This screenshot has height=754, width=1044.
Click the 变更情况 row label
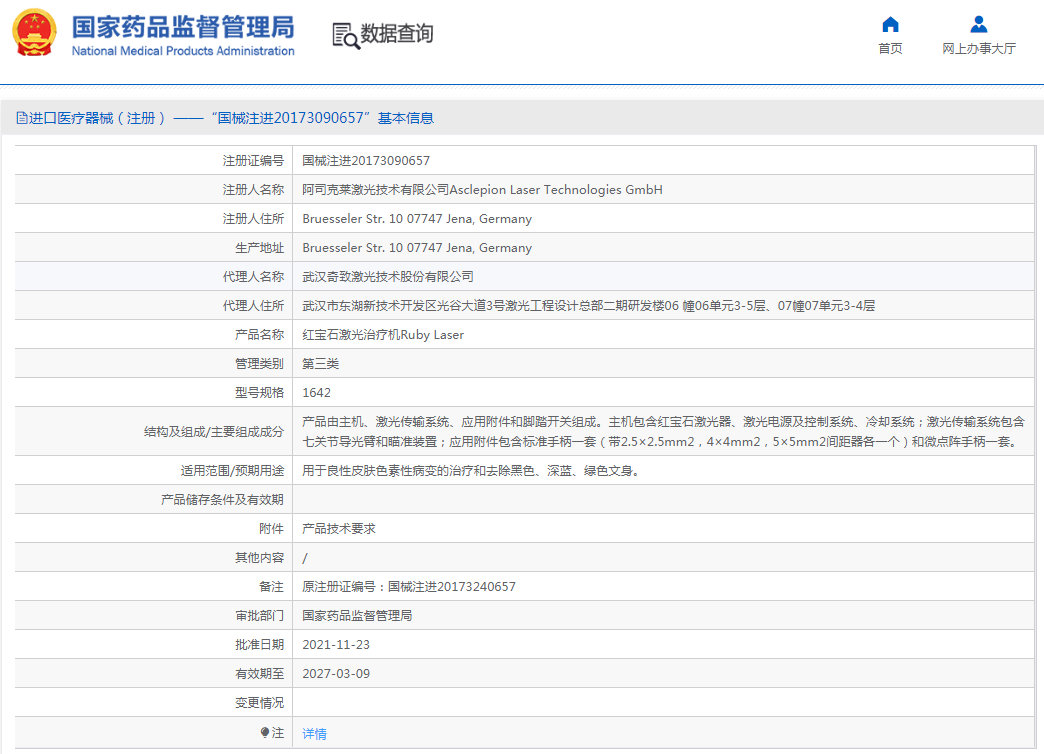click(259, 703)
